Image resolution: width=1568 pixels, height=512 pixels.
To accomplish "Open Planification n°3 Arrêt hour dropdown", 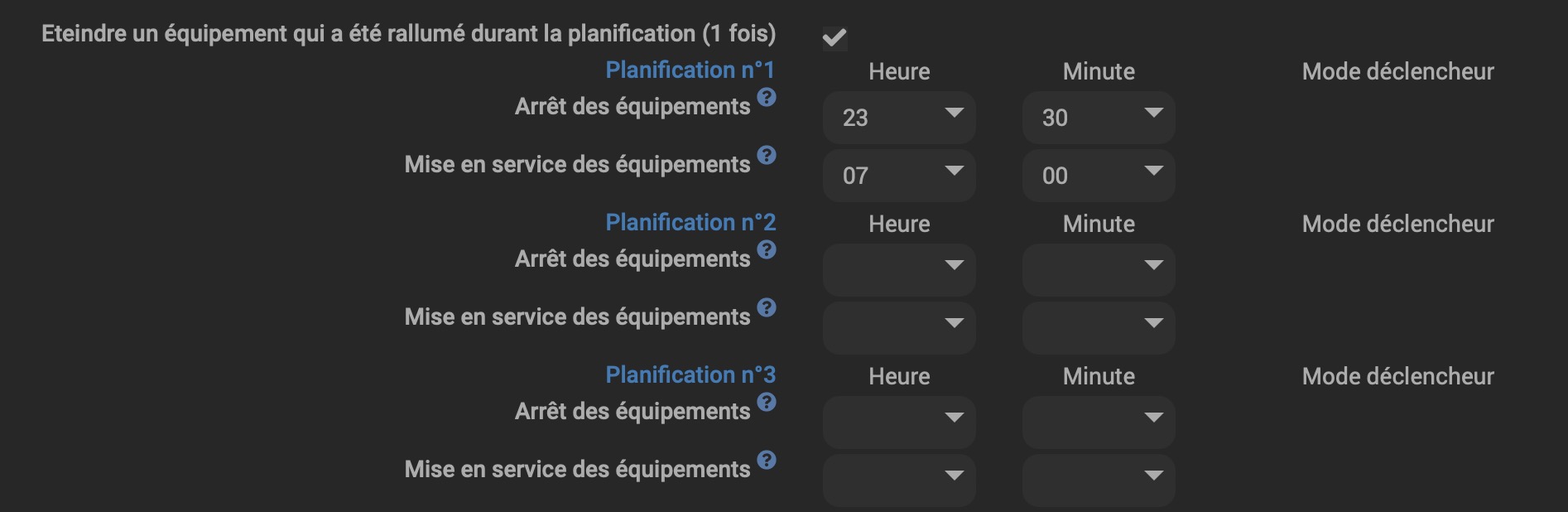I will point(899,422).
